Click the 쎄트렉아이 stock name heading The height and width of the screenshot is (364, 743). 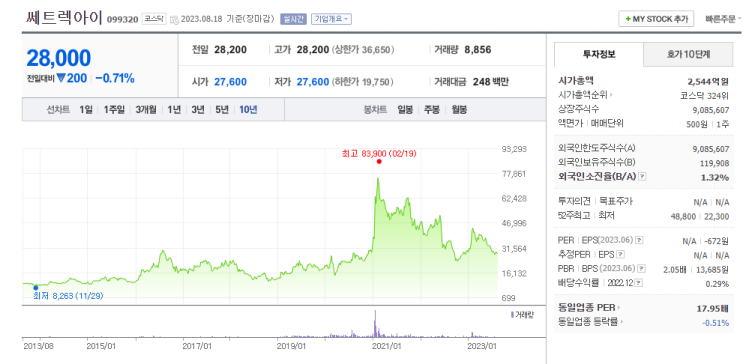tap(64, 17)
